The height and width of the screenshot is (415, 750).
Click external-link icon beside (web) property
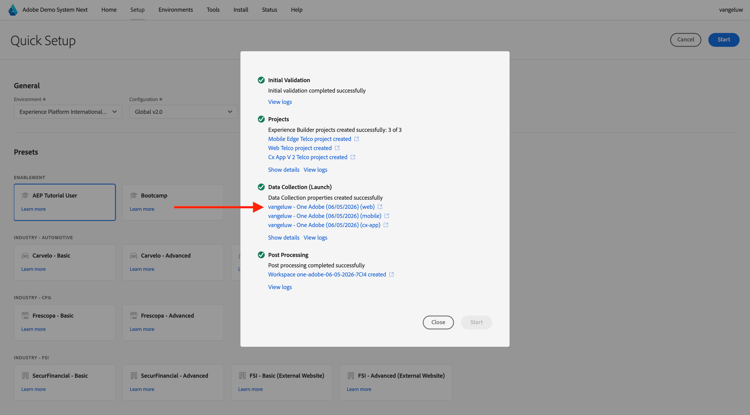click(380, 207)
